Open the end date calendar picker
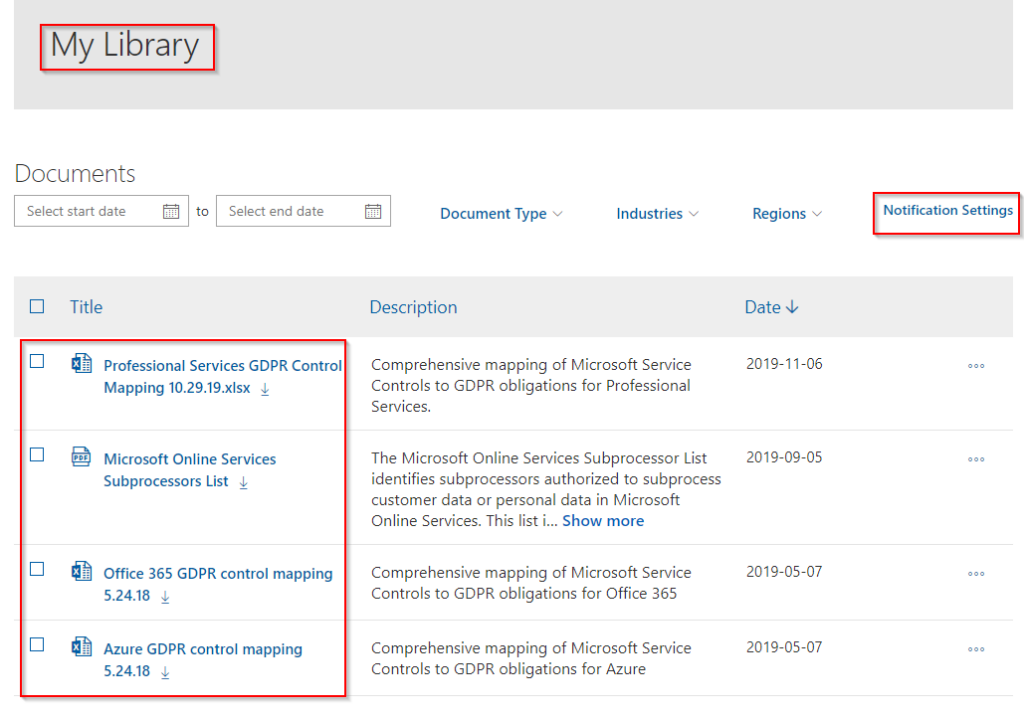1024x719 pixels. pyautogui.click(x=373, y=211)
